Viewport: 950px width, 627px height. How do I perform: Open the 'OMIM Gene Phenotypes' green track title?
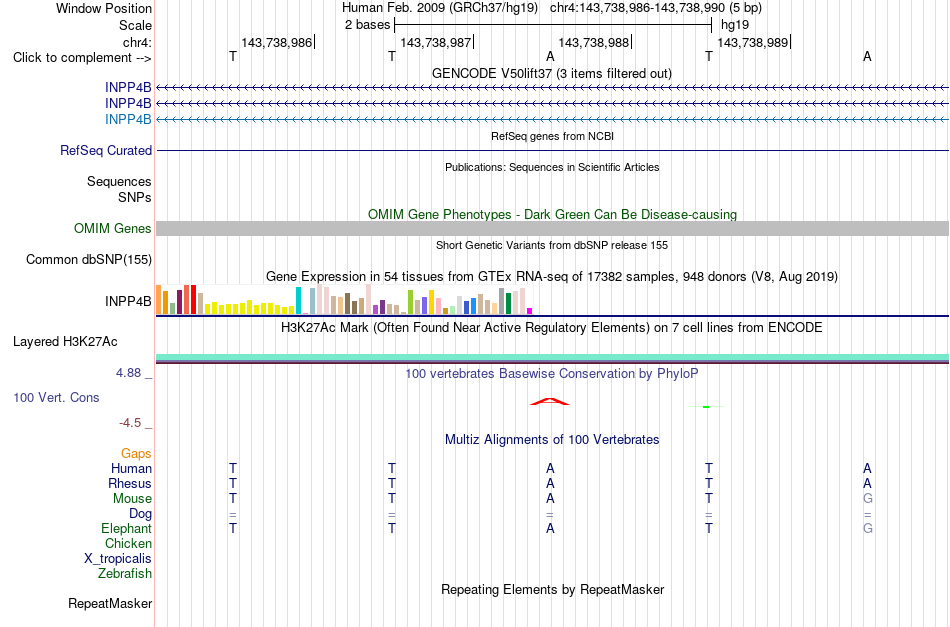point(552,214)
